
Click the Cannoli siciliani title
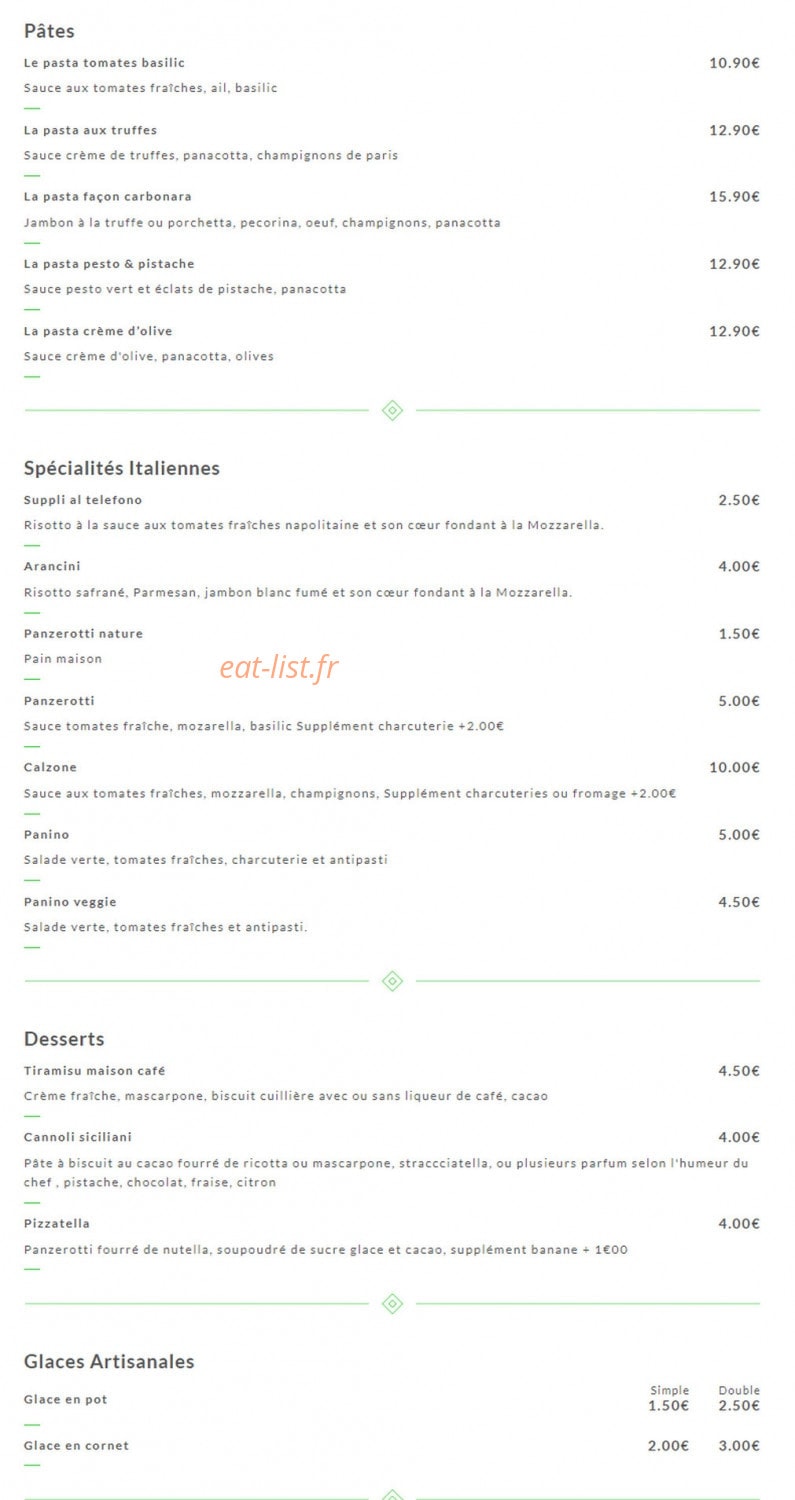click(78, 1138)
